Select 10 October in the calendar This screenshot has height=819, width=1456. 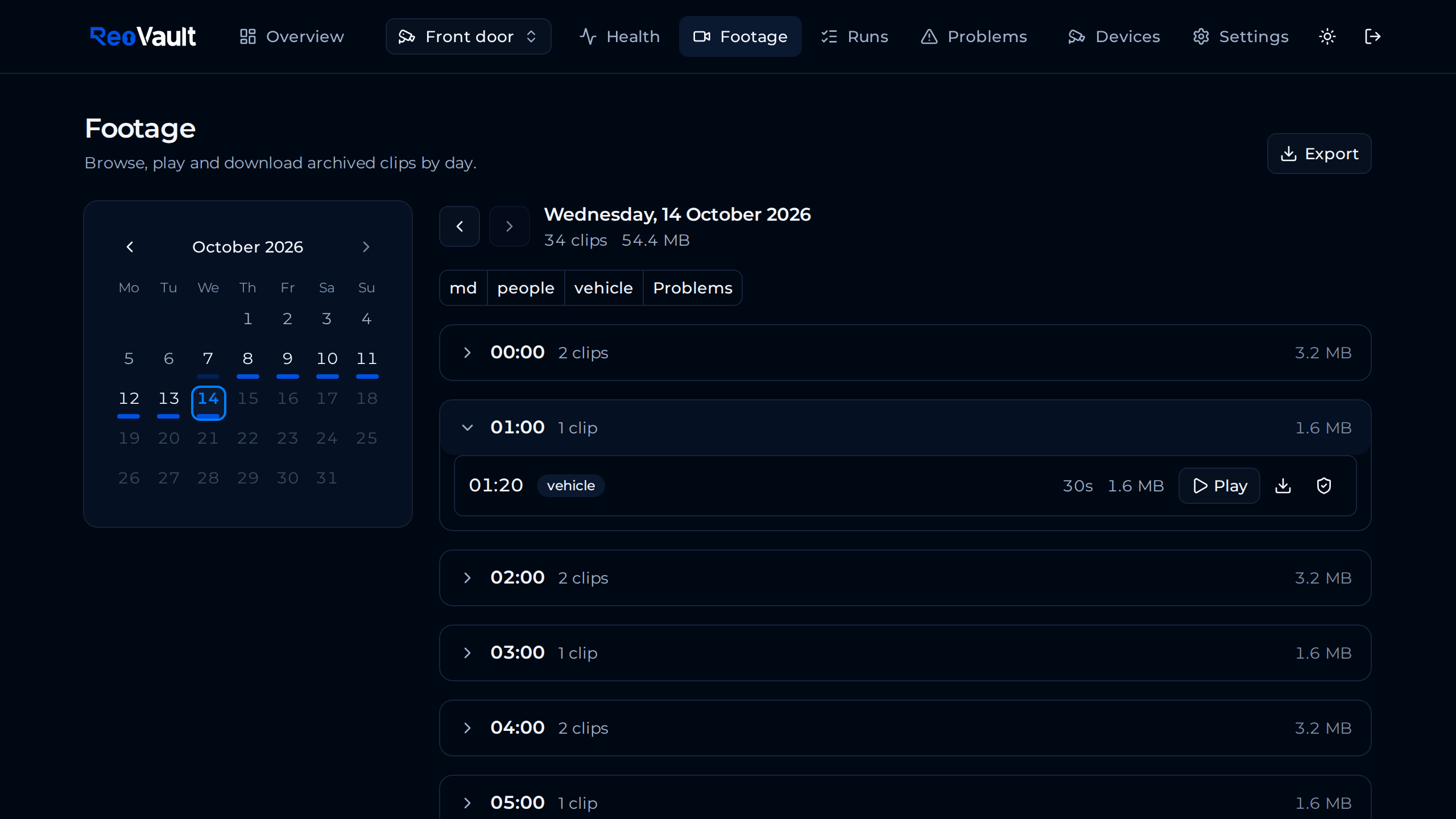[x=327, y=362]
